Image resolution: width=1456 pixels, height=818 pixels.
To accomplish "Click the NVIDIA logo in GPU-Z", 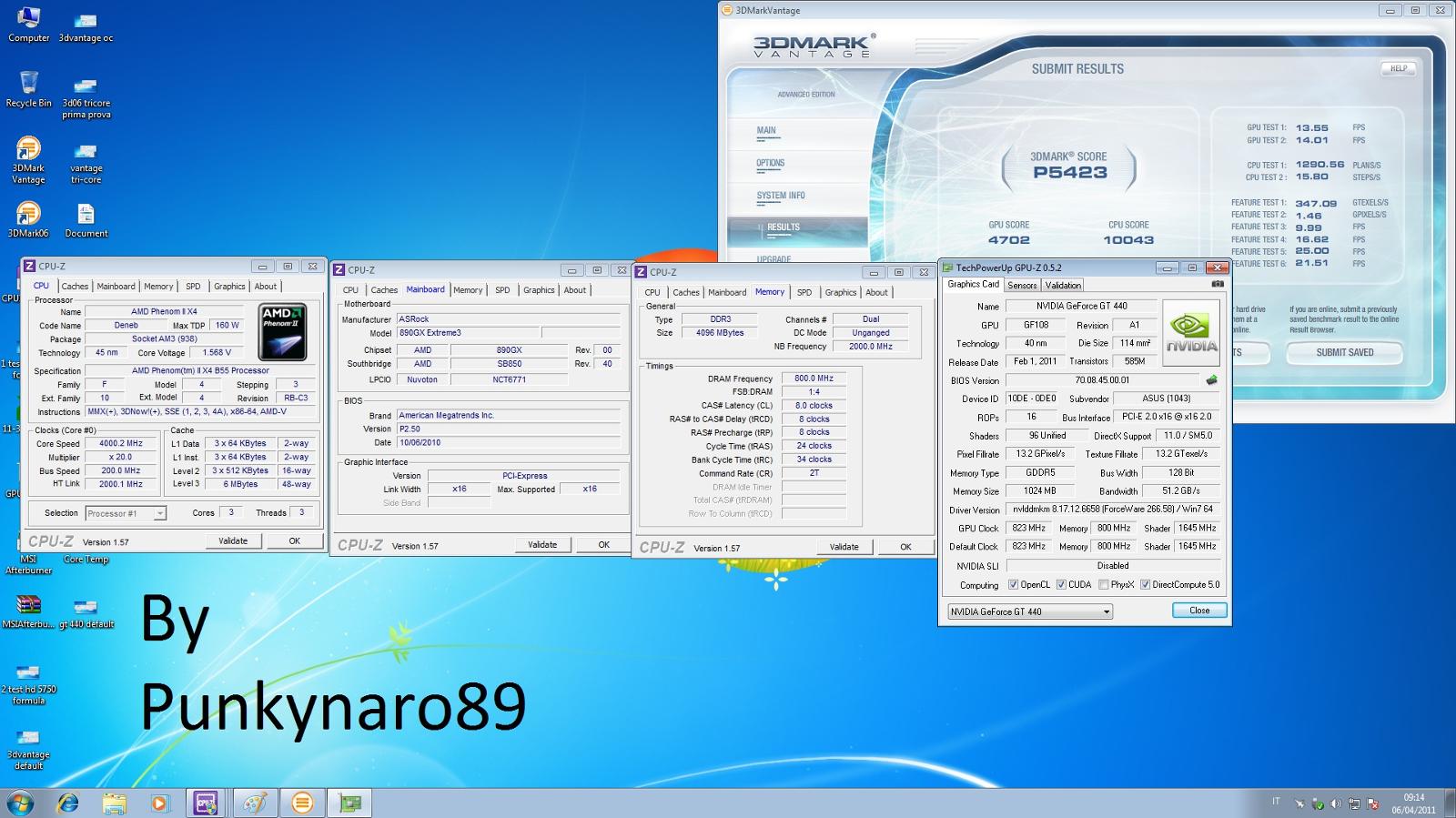I will [1191, 332].
